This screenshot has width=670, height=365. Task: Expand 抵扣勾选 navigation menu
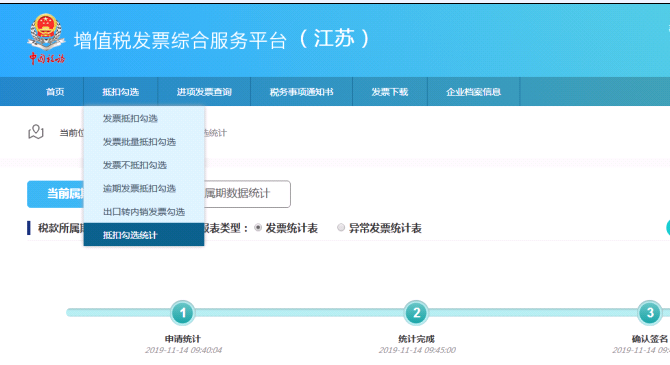click(120, 92)
